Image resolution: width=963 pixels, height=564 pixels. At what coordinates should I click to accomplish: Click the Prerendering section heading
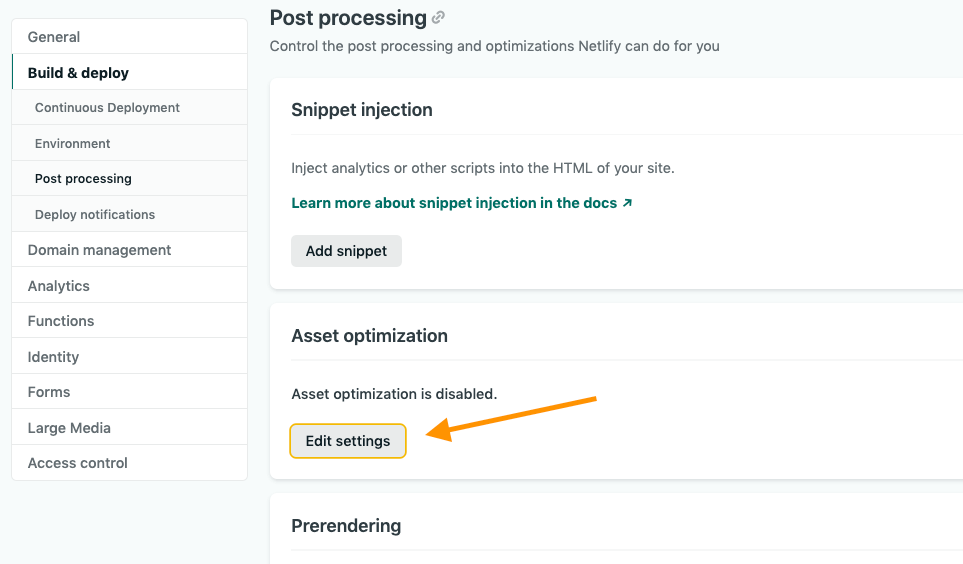346,526
